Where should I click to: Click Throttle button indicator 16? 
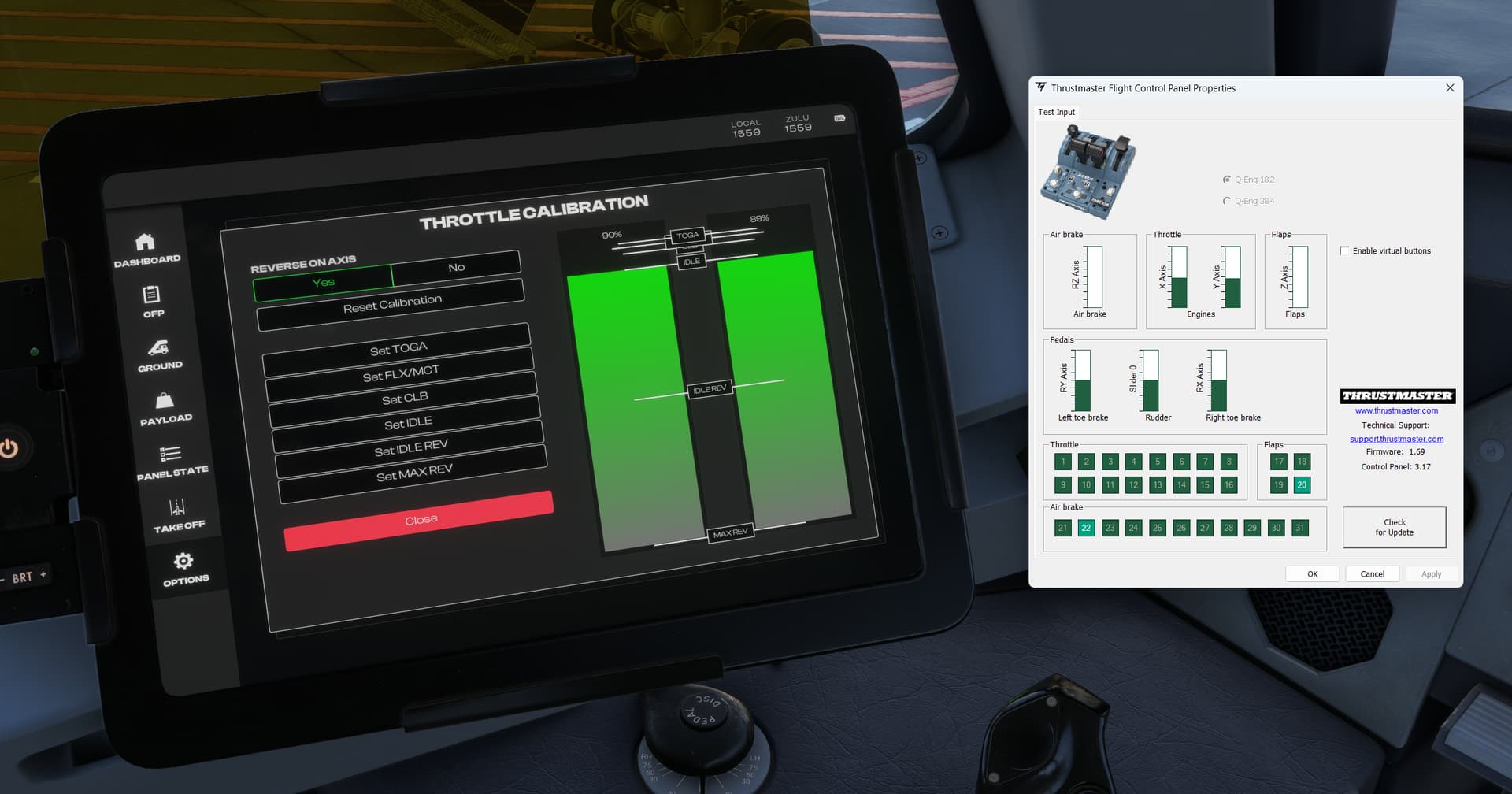(x=1228, y=485)
